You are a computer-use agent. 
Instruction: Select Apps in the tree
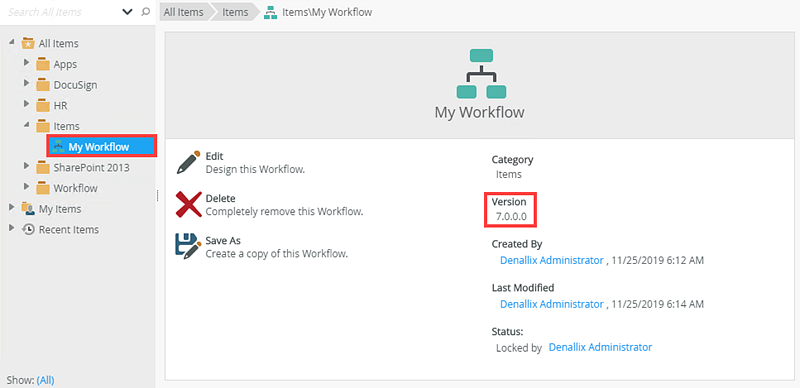[65, 64]
